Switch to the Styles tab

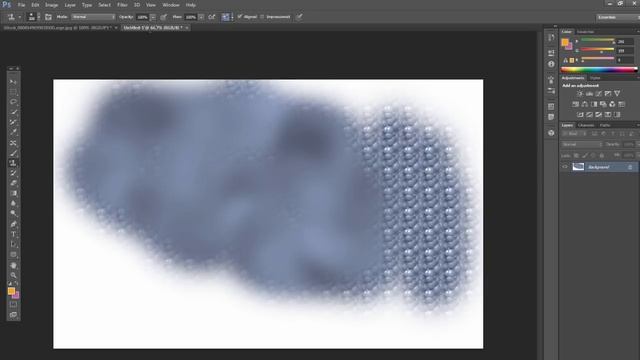(x=595, y=78)
